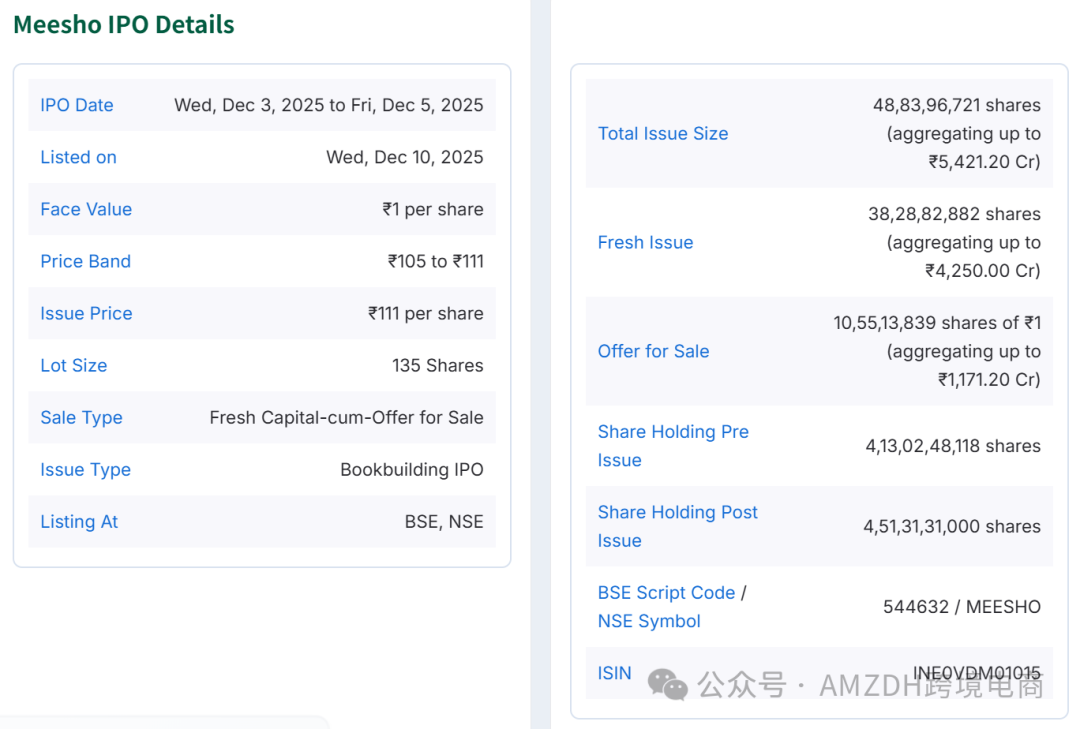Click the Lot Size link
1080x729 pixels.
[73, 365]
